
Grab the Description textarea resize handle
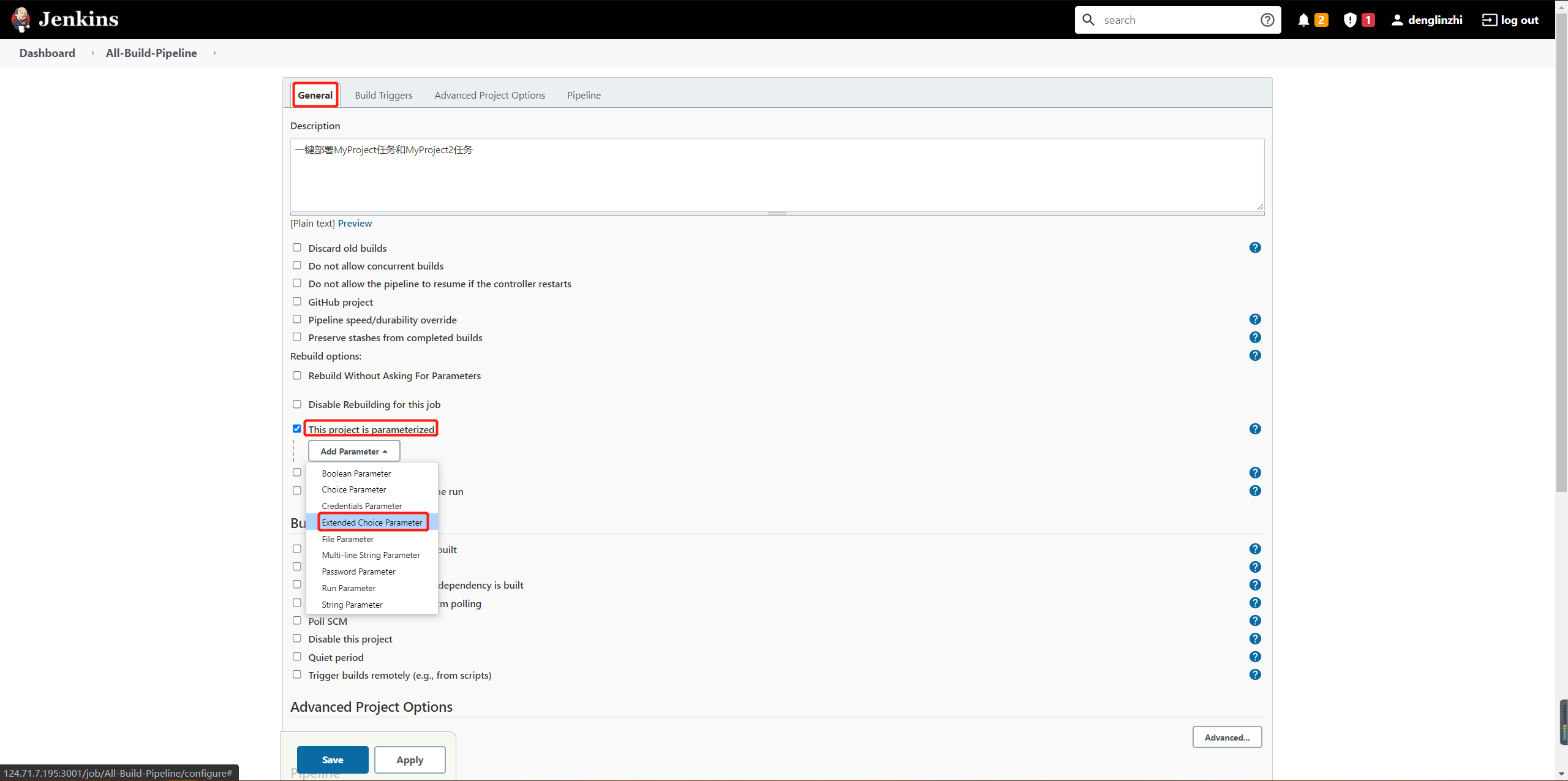point(777,213)
